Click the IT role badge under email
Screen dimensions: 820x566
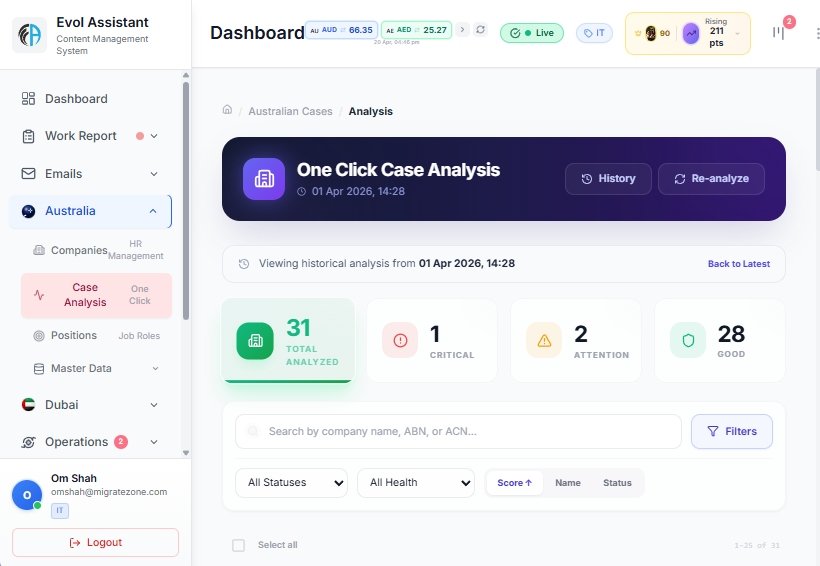[60, 511]
